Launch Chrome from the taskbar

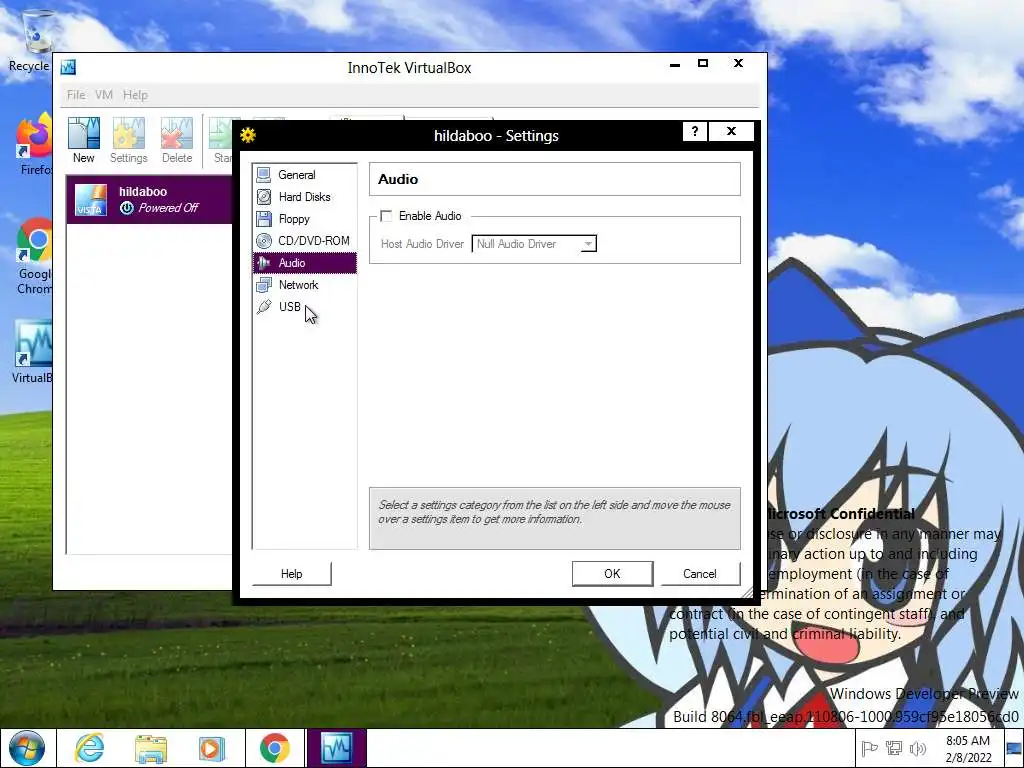(275, 748)
